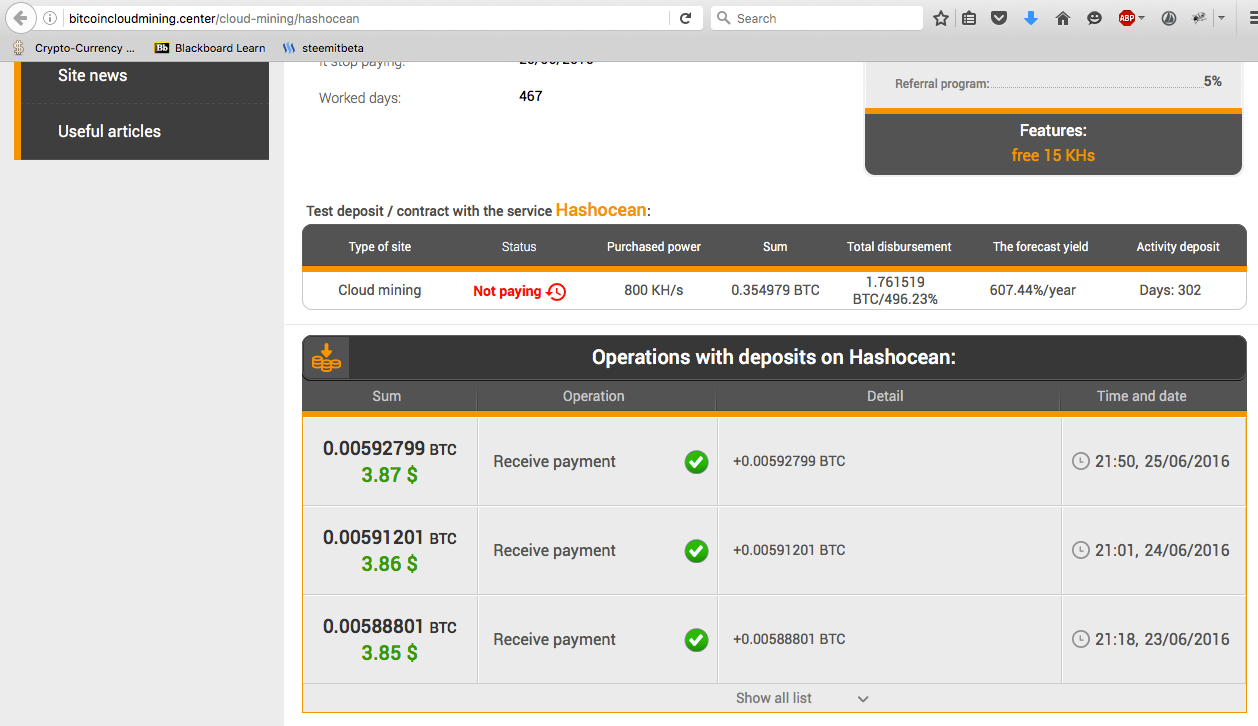This screenshot has height=726, width=1258.
Task: Open the dropdown arrow beside insect icon
Action: pos(1221,18)
